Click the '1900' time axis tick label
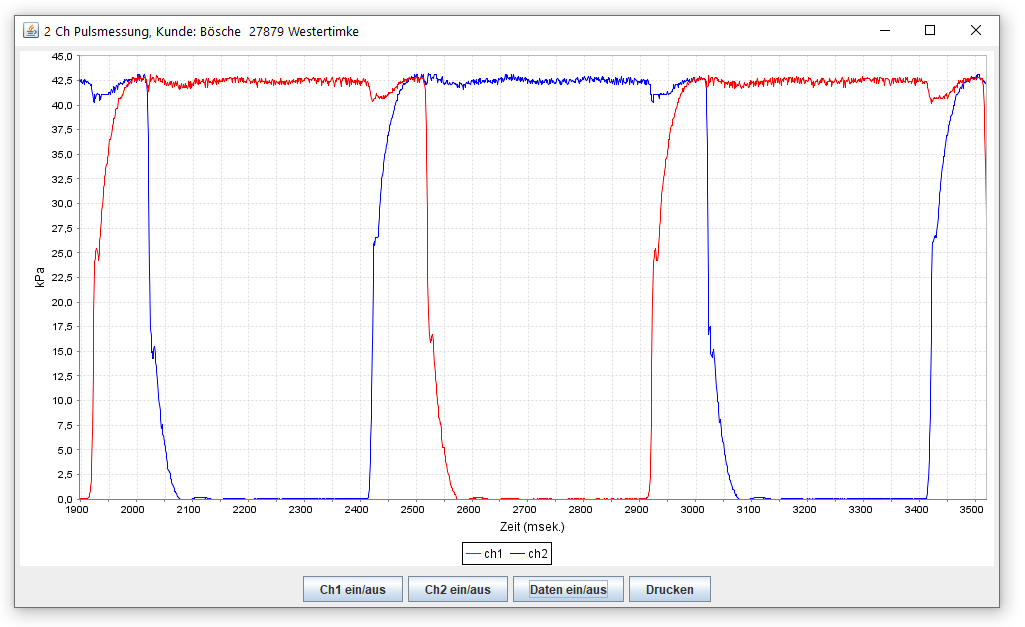This screenshot has width=1025, height=627. (77, 510)
